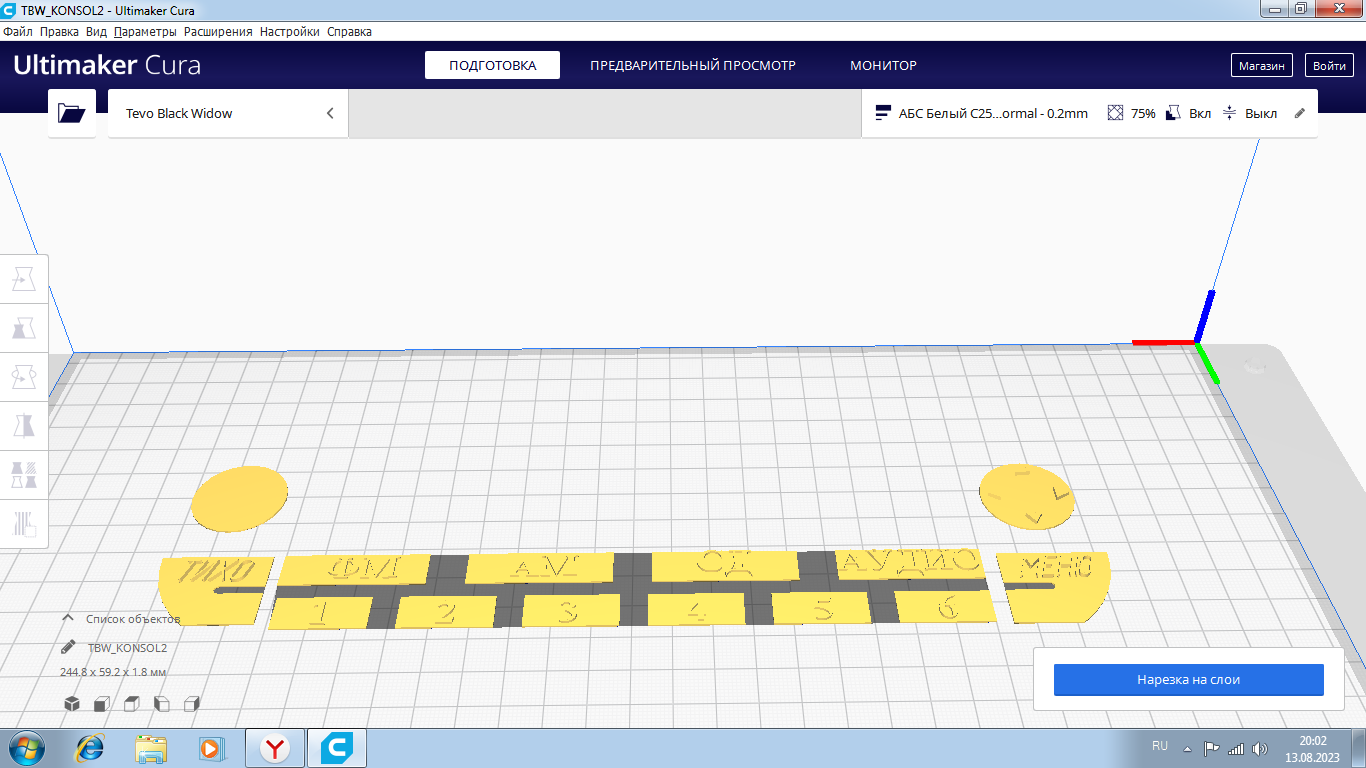Screen dimensions: 1366x768
Task: Open the Магазин marketplace
Action: 1262,66
